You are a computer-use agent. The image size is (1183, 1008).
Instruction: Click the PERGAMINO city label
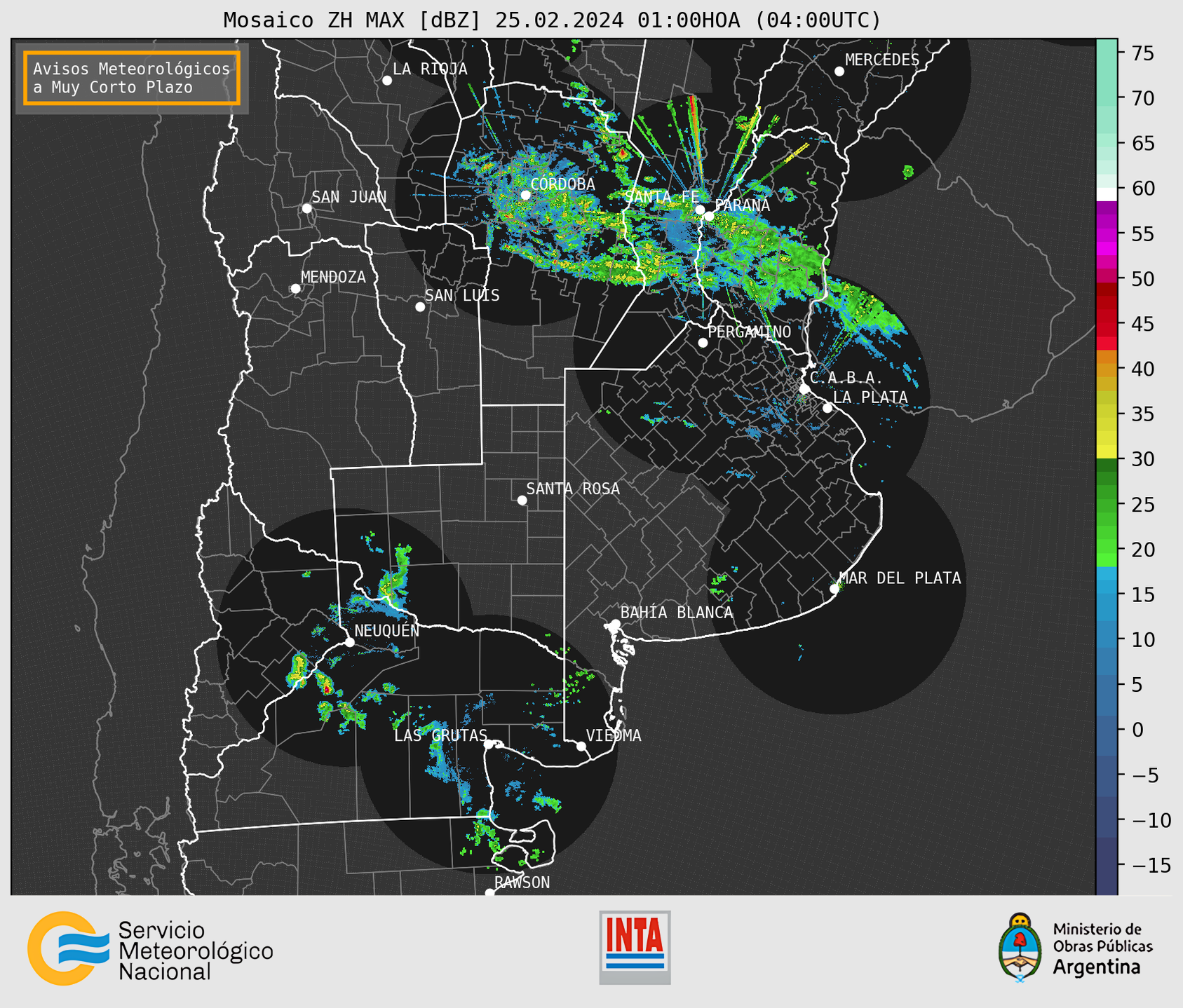coord(750,332)
